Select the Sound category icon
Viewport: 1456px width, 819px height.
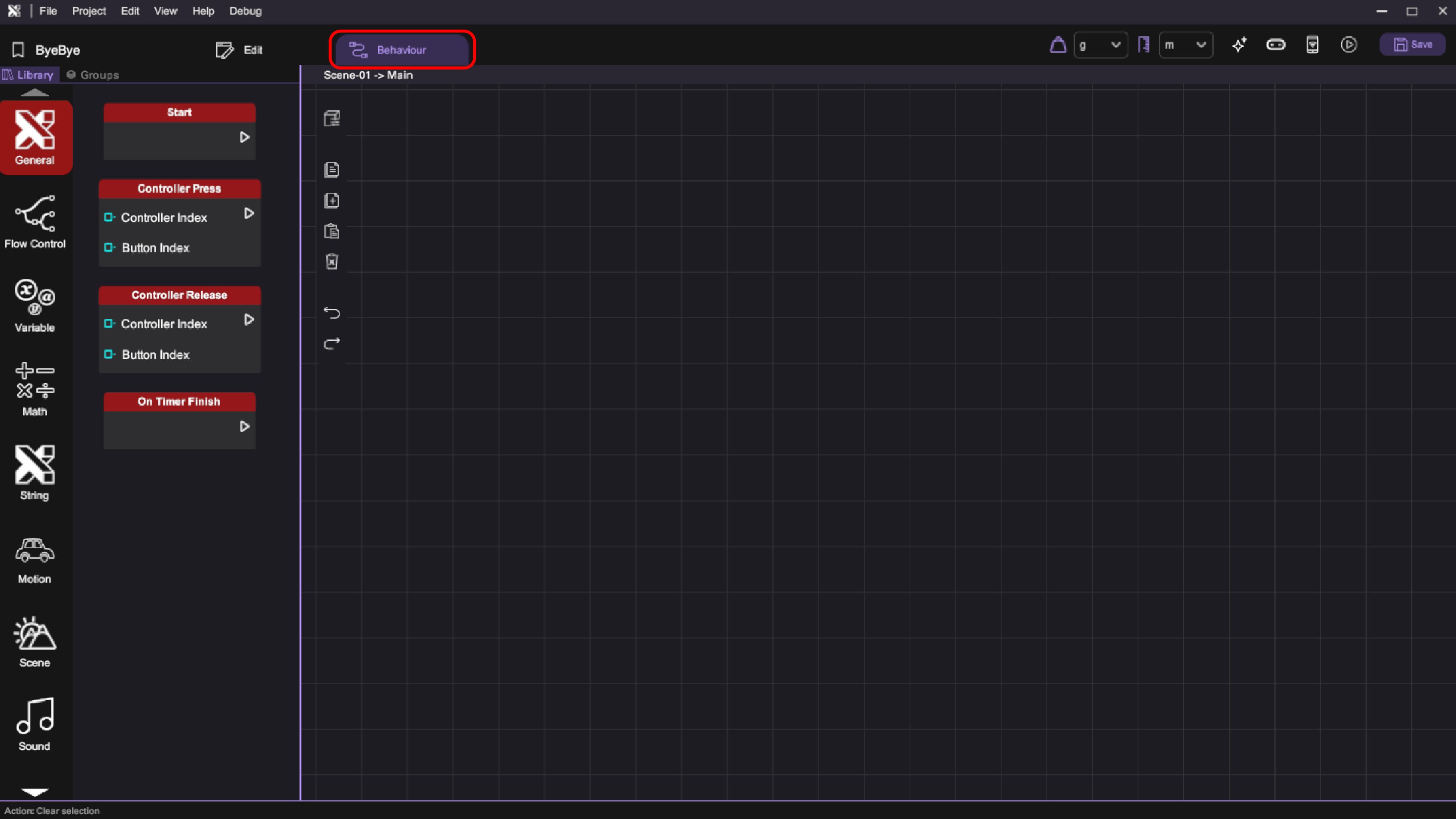(x=35, y=724)
